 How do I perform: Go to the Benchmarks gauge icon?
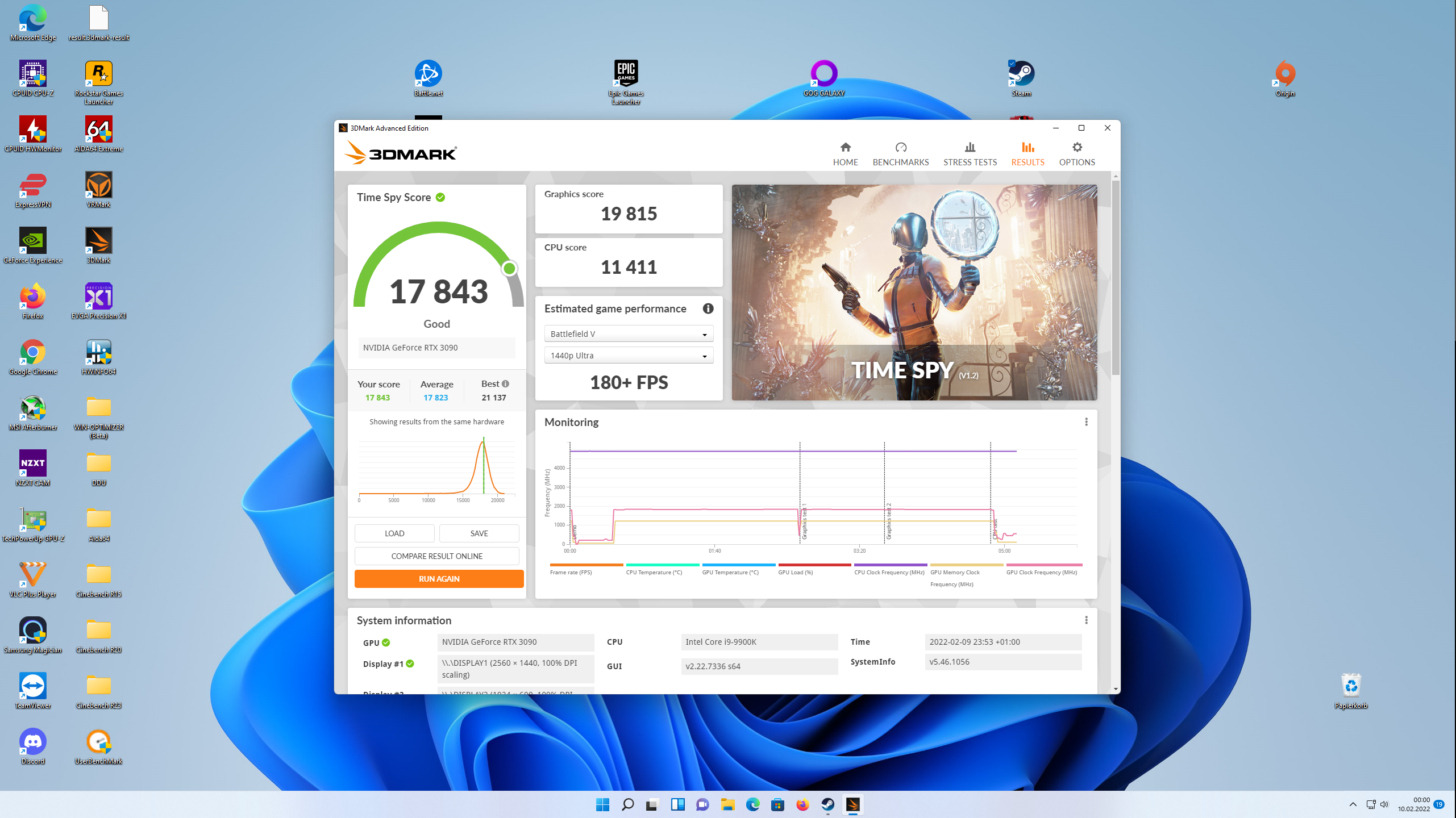click(900, 148)
